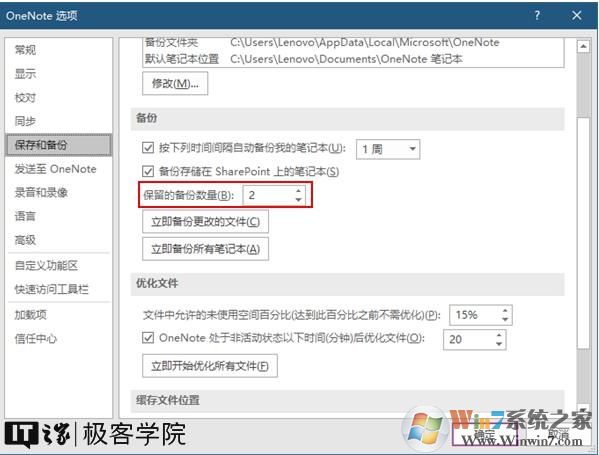Viewport: 599px width, 455px height.
Task: Select 信任中心 category
Action: (x=36, y=338)
